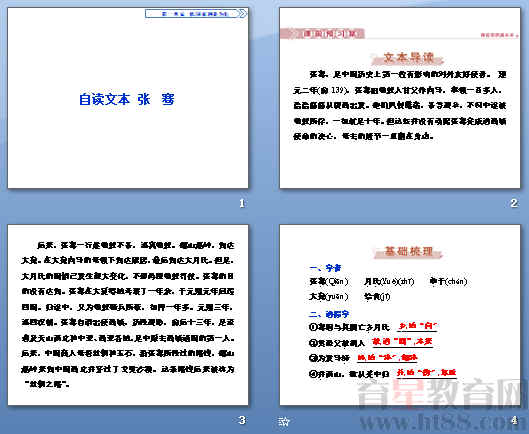This screenshot has height=434, width=529.
Task: Click the red answer beside item ①
Action: pos(418,326)
